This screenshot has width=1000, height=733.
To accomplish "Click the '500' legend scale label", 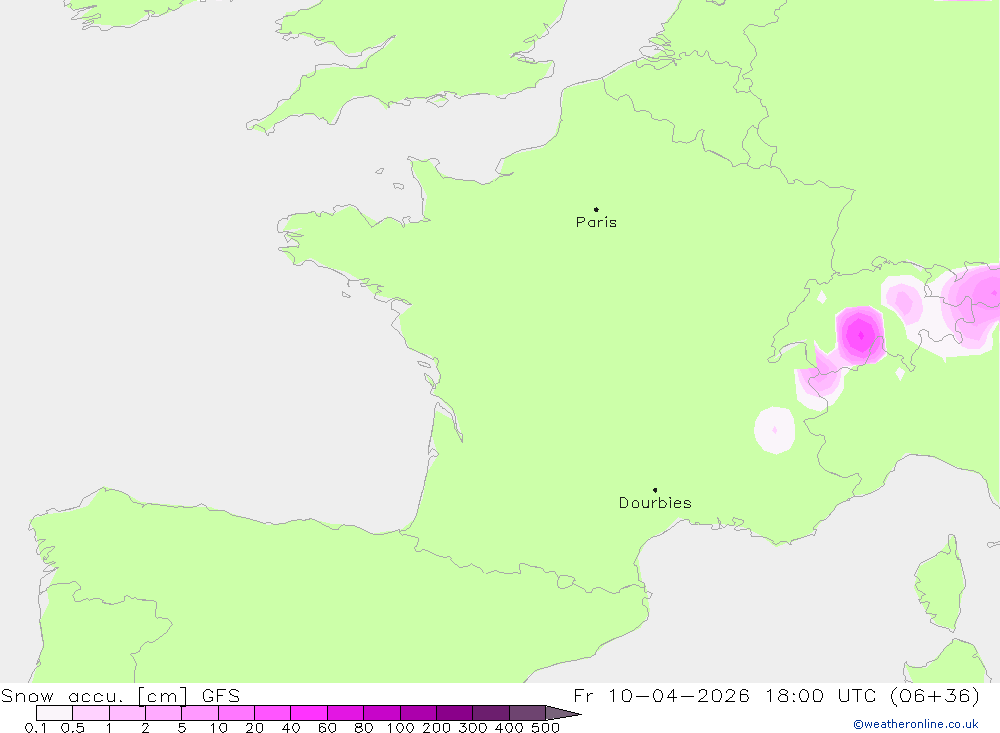I will (545, 728).
